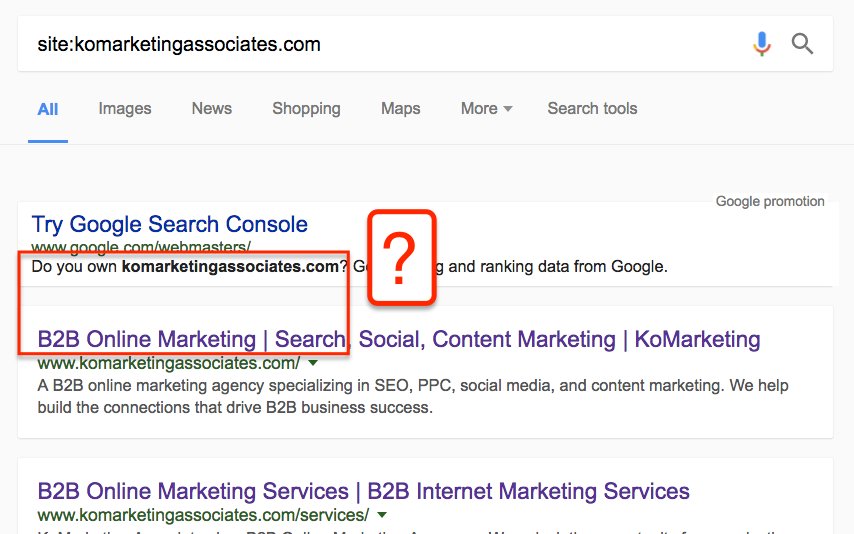The width and height of the screenshot is (854, 534).
Task: Open the Try Google Search Console link
Action: point(170,224)
